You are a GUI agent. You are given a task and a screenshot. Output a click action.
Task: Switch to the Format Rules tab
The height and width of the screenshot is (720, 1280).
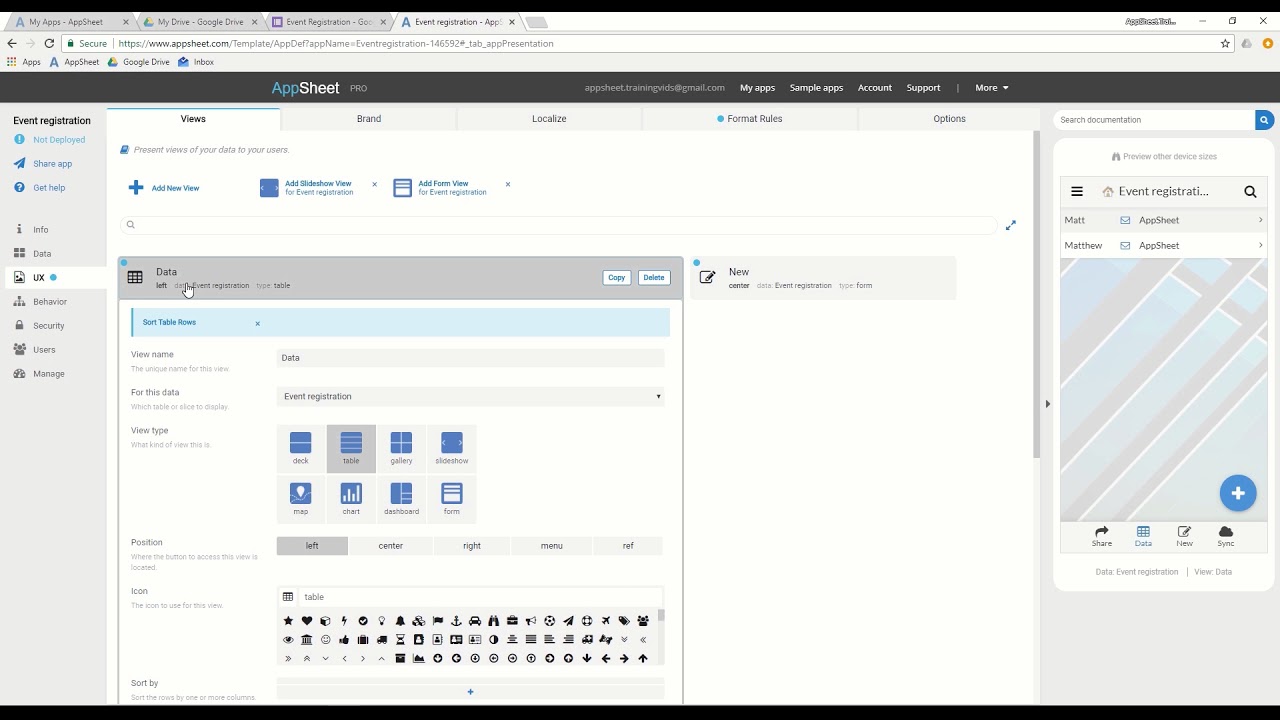pos(749,119)
